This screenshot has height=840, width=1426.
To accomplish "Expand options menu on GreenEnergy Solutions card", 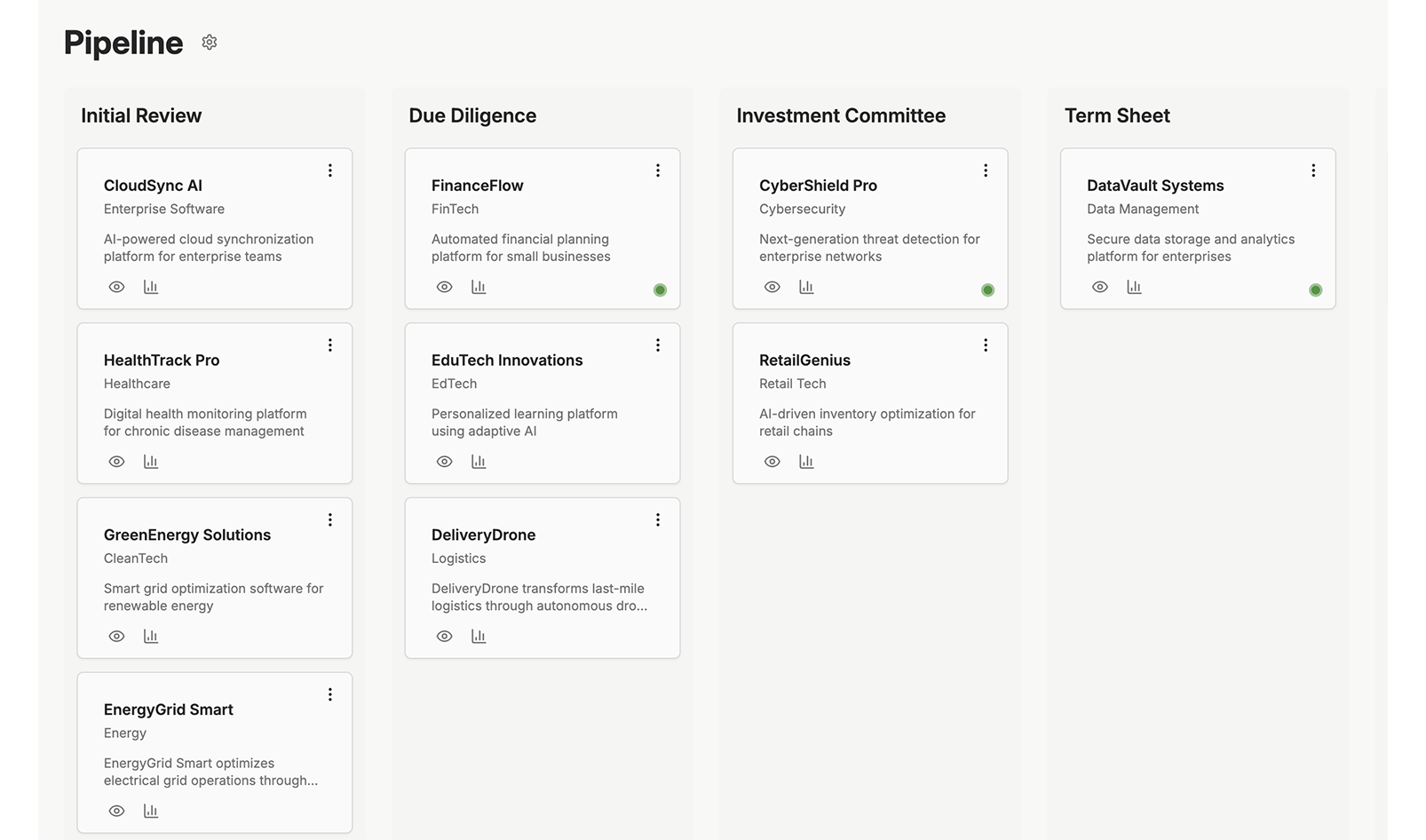I will coord(330,520).
